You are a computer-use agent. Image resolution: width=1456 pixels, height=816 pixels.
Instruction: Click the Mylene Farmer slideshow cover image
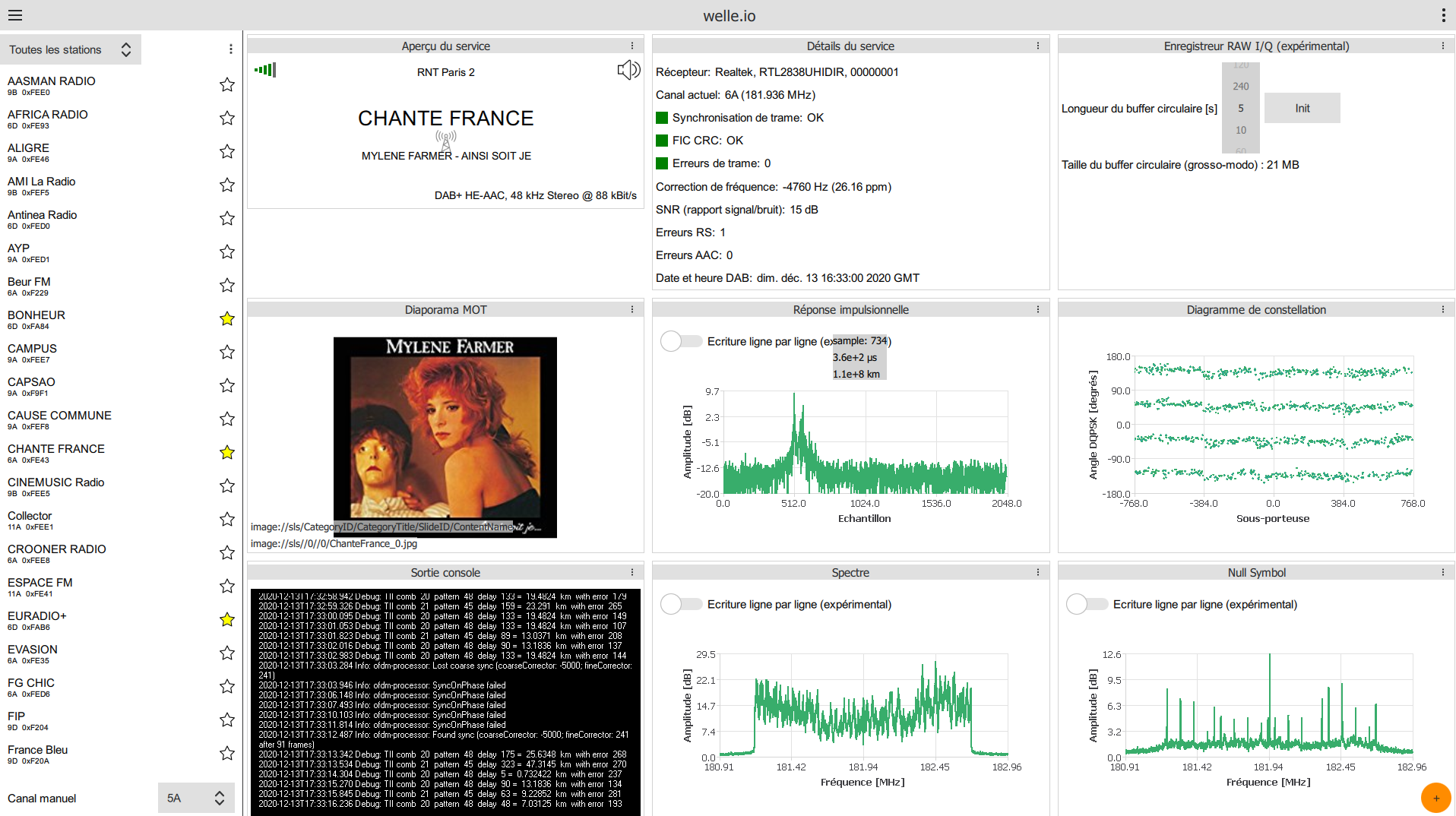pos(445,437)
